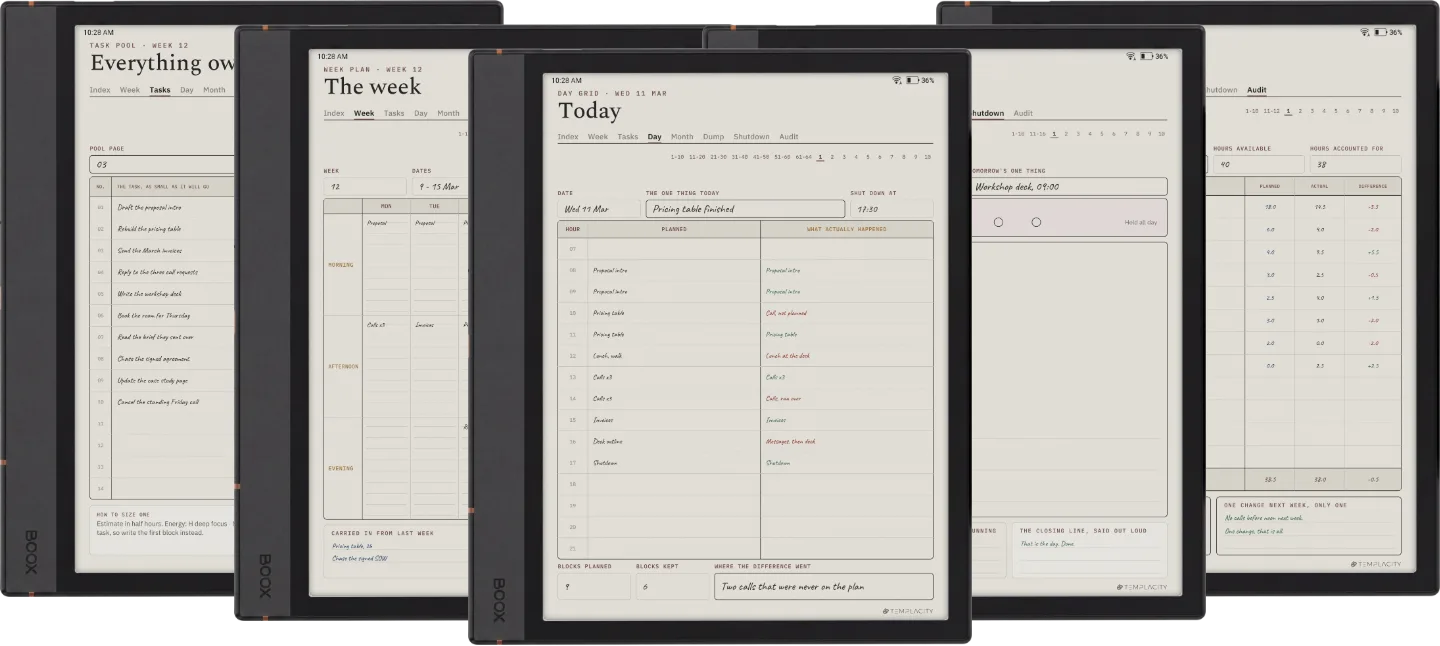Tap the Dates field showing 9 - 15 Mar

tap(440, 186)
